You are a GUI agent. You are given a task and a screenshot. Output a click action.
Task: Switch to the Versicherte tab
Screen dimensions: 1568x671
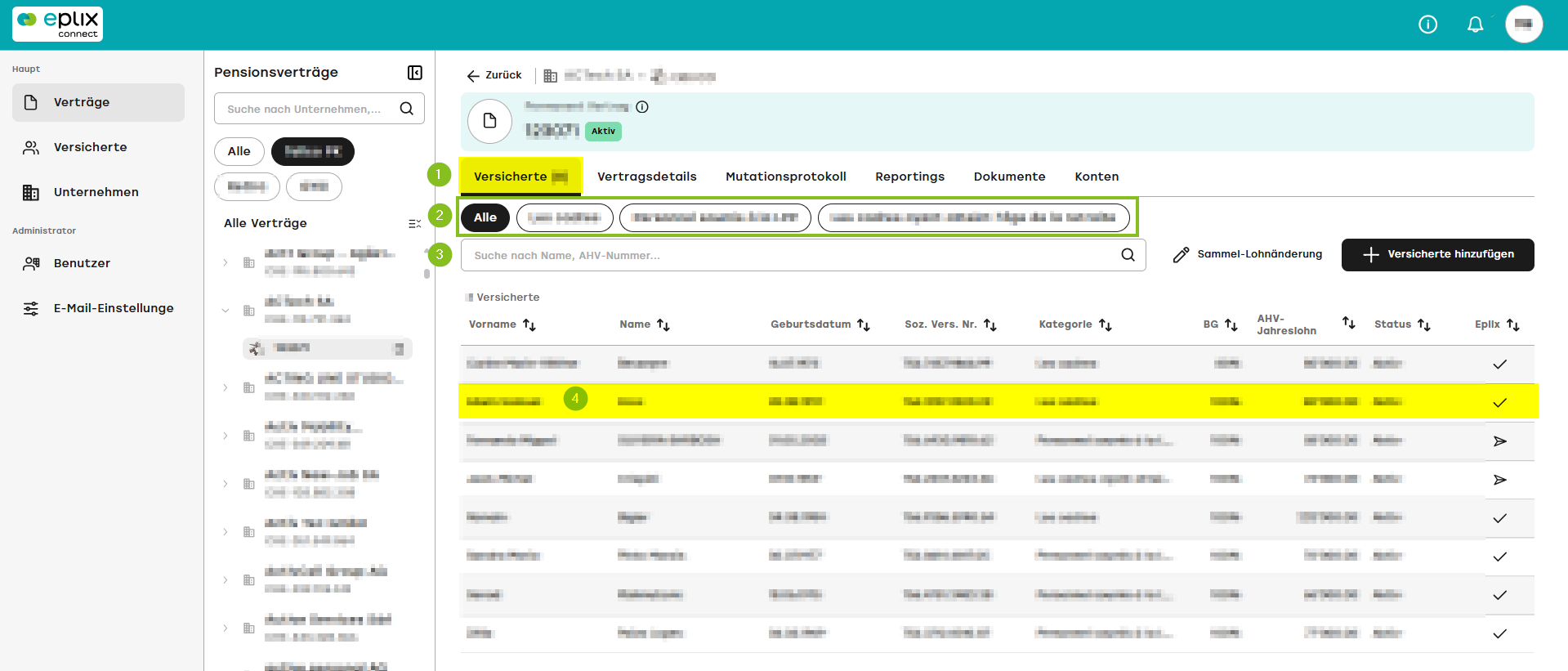[520, 177]
